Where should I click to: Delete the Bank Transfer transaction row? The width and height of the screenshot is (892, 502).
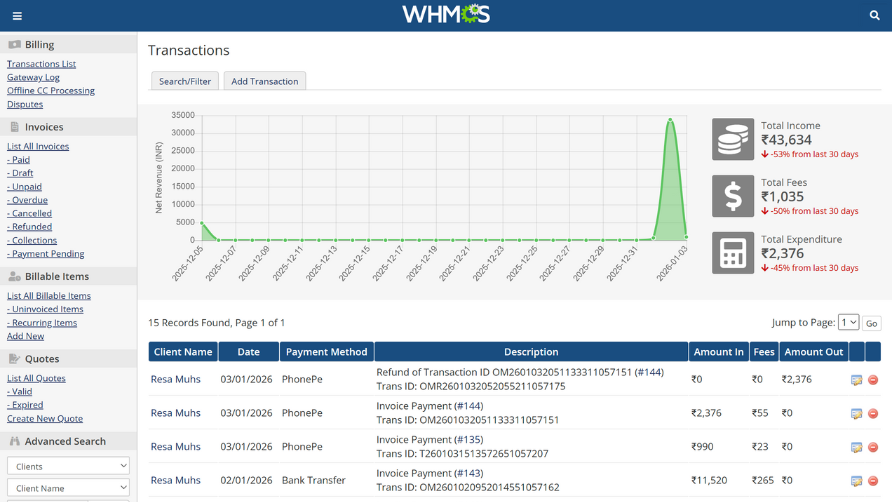873,481
